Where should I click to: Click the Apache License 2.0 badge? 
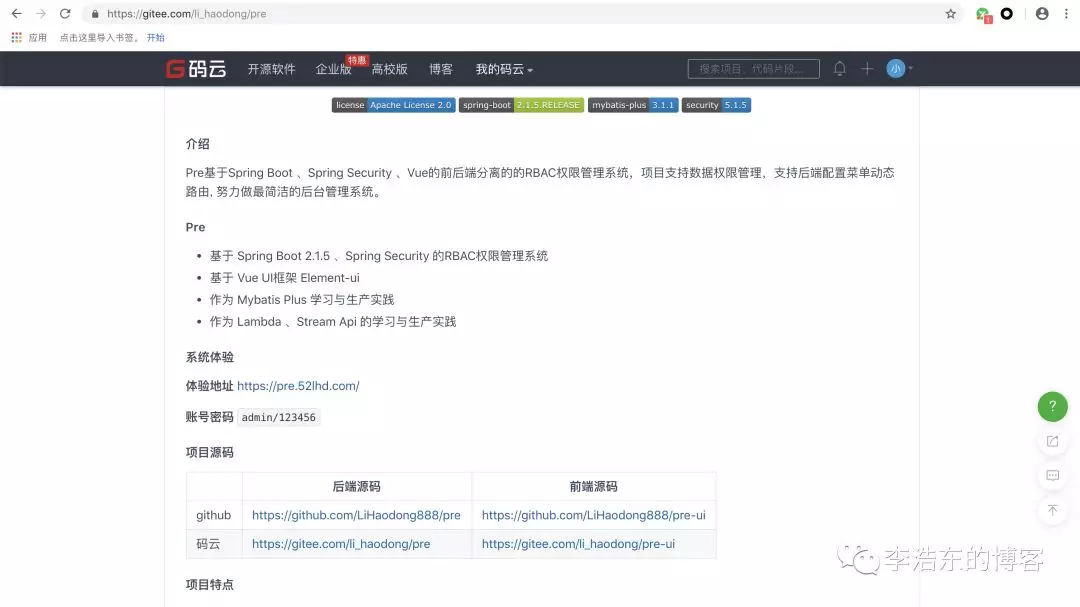pos(393,105)
